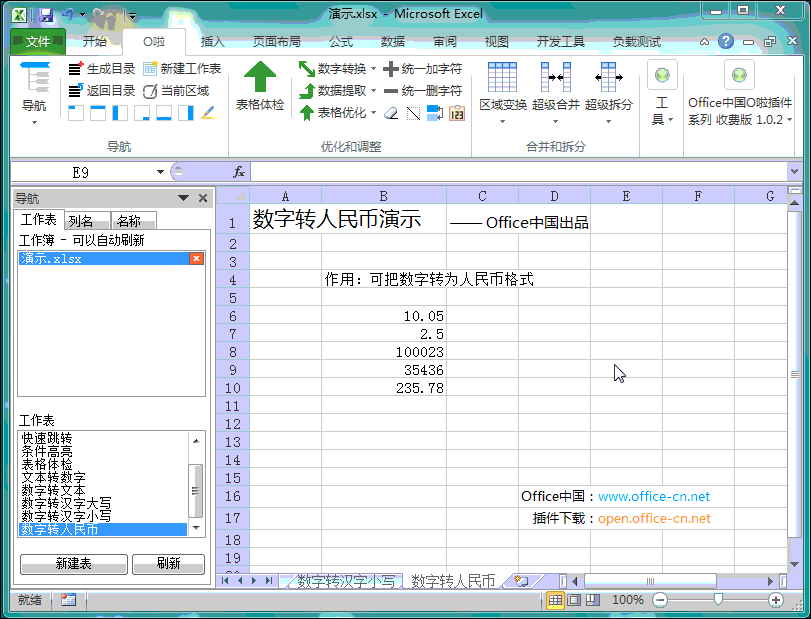811x619 pixels.
Task: Click the 新建表 button
Action: coord(73,564)
